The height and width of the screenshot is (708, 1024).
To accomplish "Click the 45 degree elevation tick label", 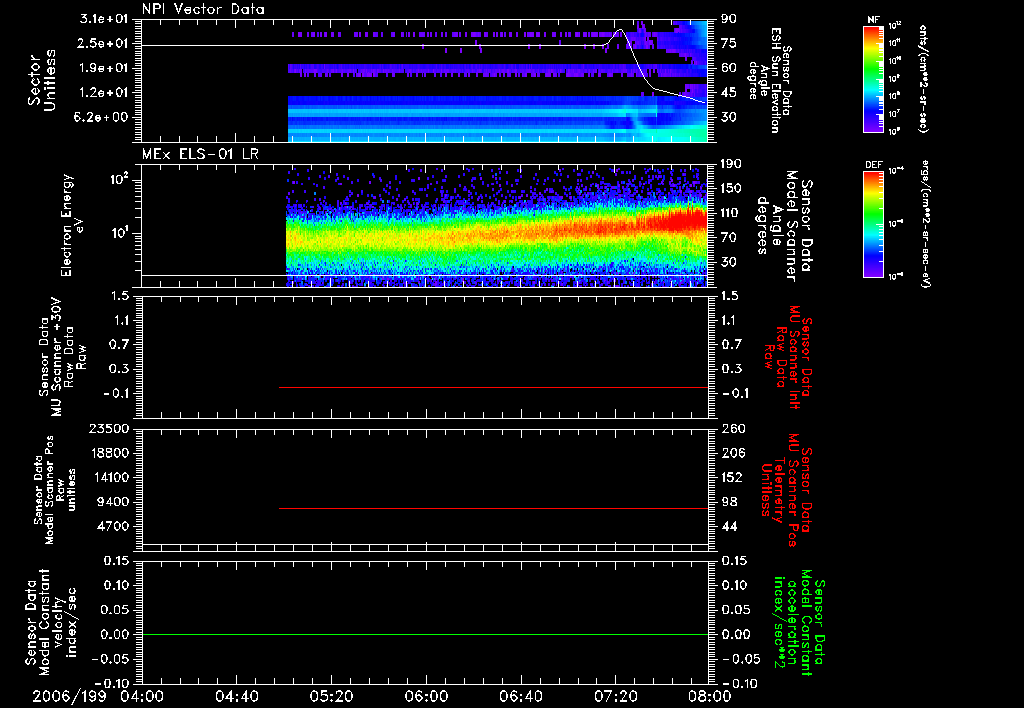I will point(729,93).
